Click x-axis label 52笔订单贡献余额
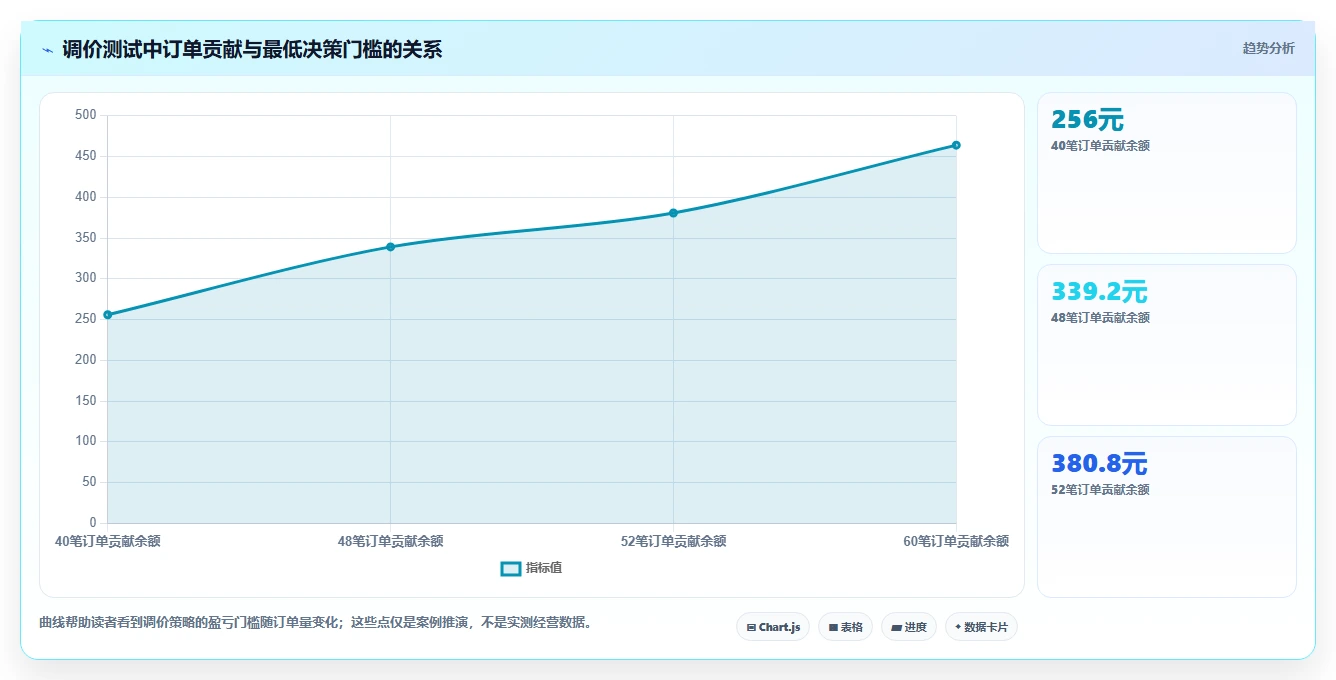 [673, 541]
